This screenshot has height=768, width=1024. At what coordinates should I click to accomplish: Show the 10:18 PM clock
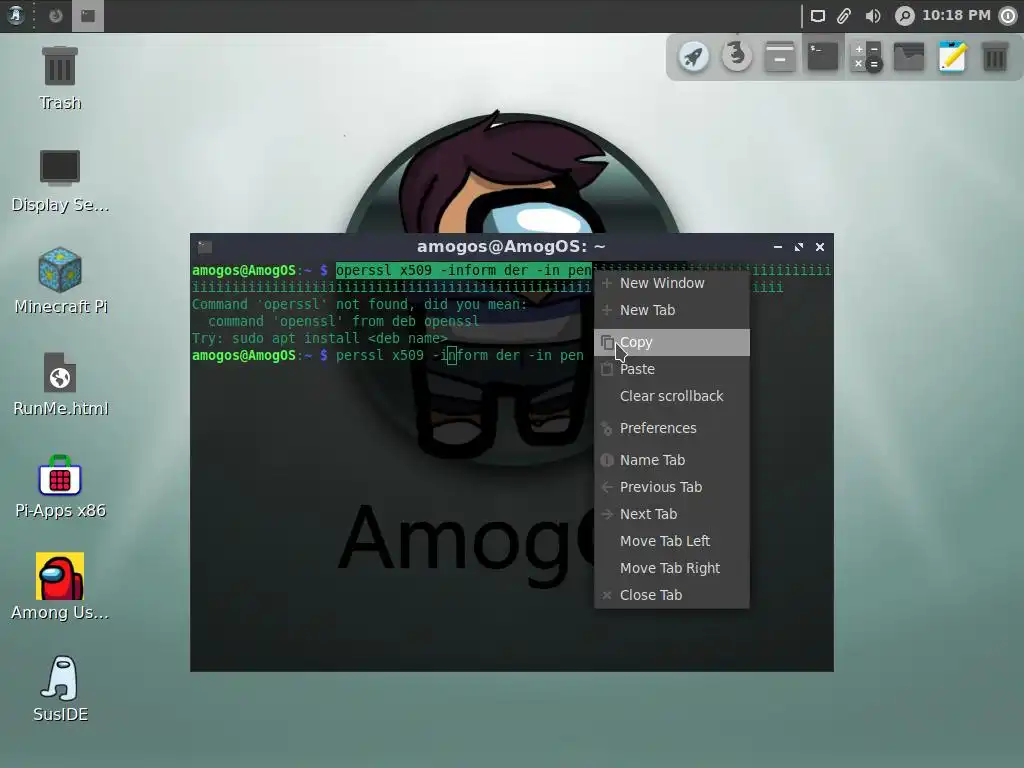tap(956, 15)
